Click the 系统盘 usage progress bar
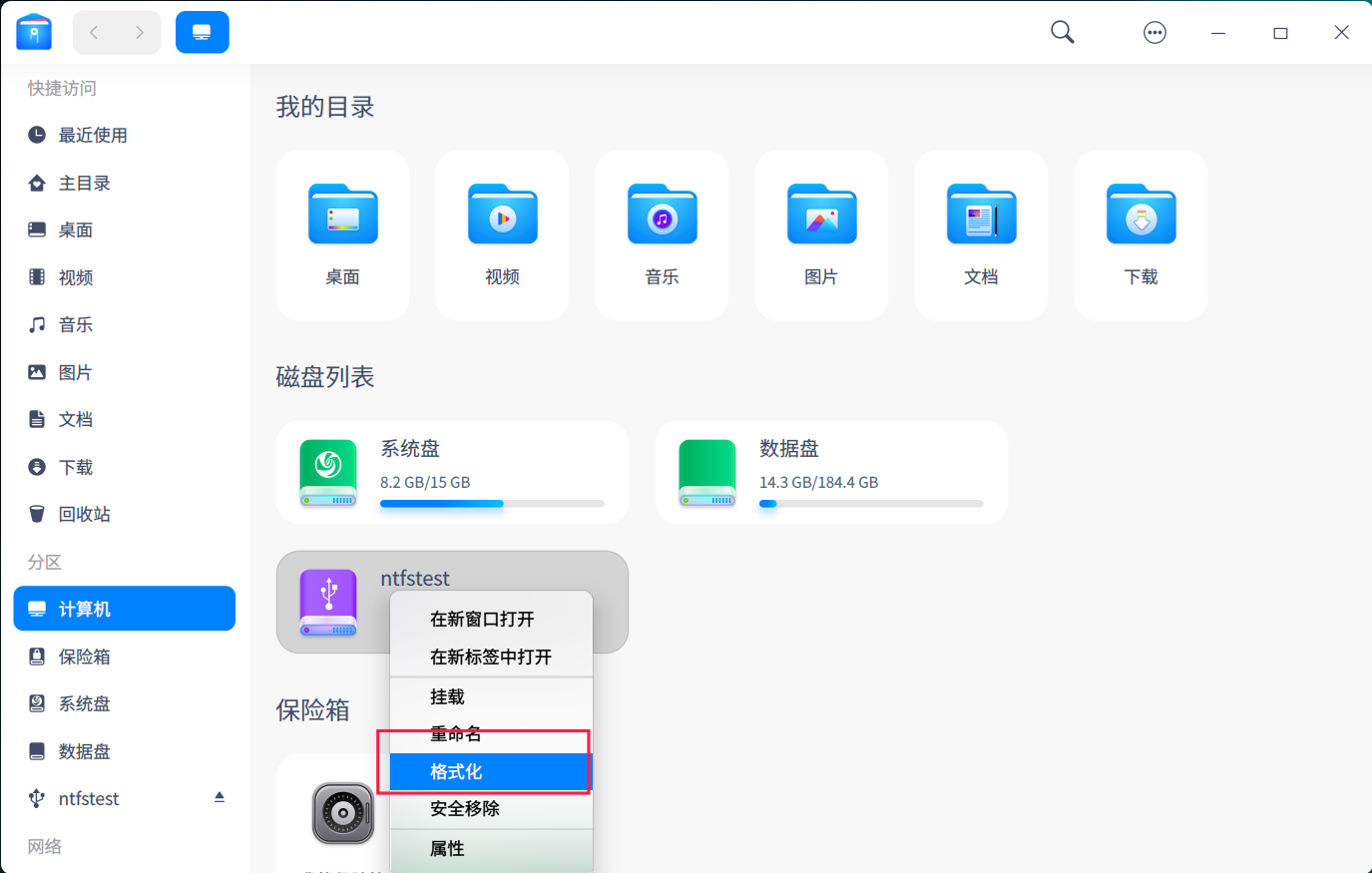The width and height of the screenshot is (1372, 873). pos(492,504)
